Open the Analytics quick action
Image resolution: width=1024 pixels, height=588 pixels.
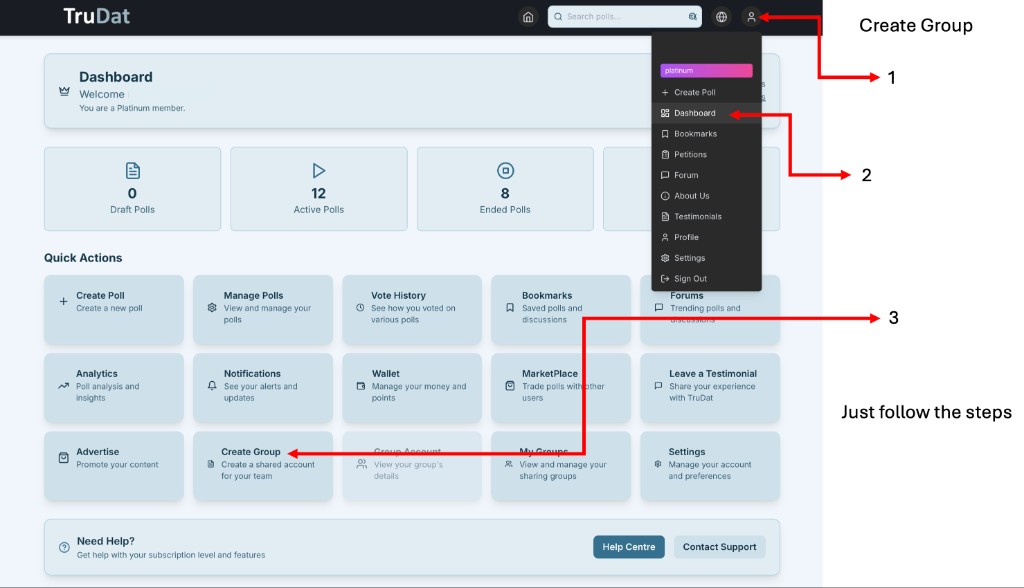pos(114,388)
